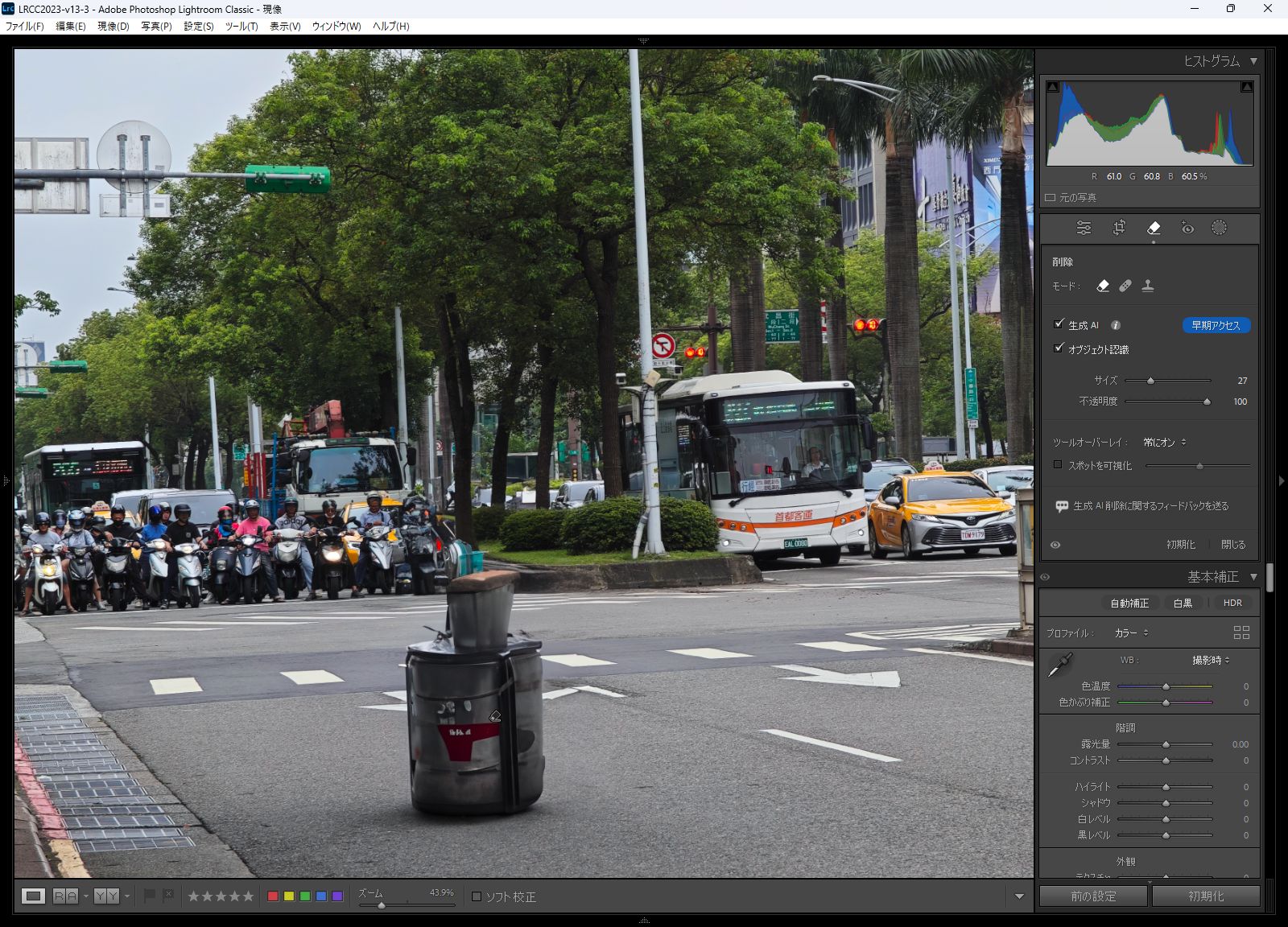Viewport: 1288px width, 927px height.
Task: Open the Masking tool
Action: (1219, 229)
